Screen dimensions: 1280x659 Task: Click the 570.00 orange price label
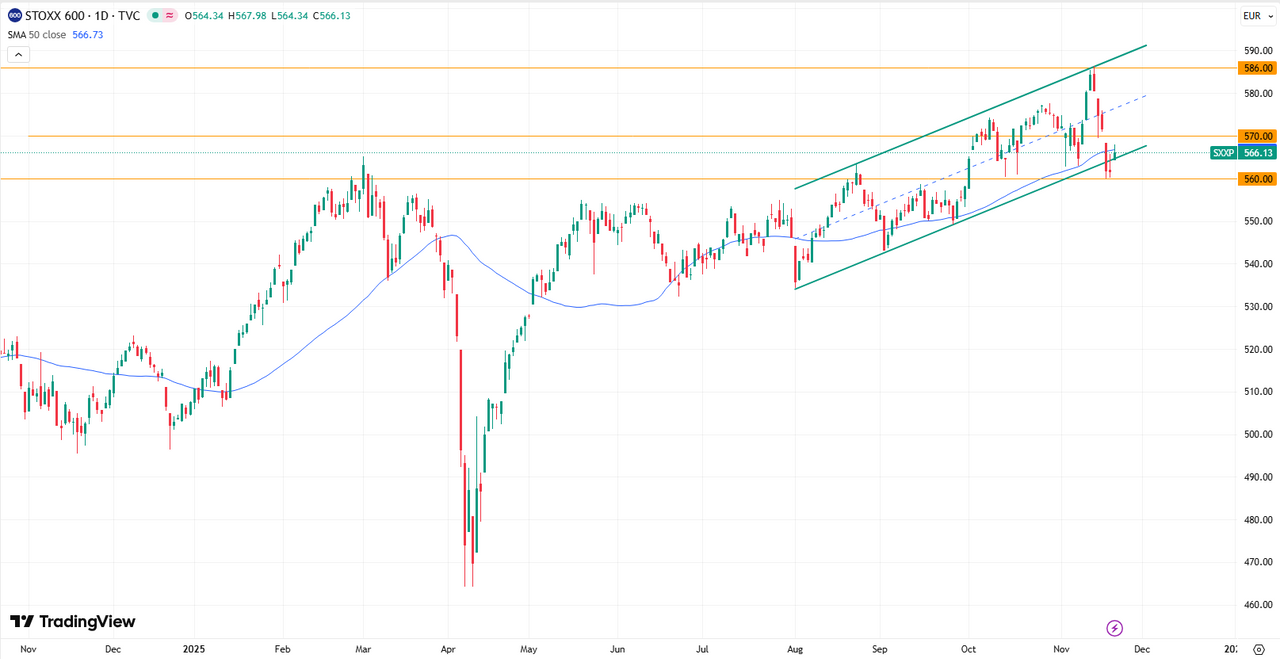1257,136
